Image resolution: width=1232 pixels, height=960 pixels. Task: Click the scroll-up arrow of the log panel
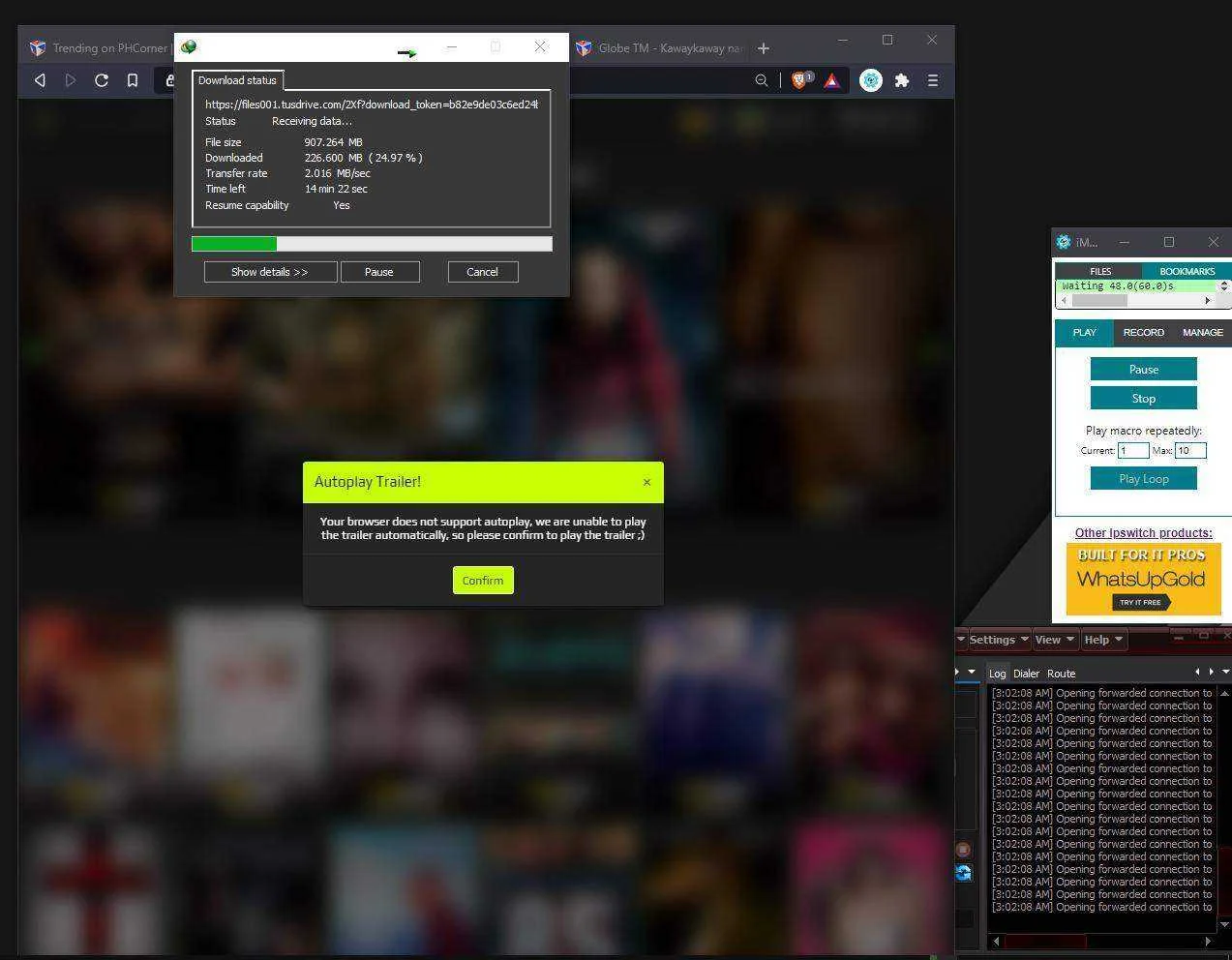coord(1224,693)
